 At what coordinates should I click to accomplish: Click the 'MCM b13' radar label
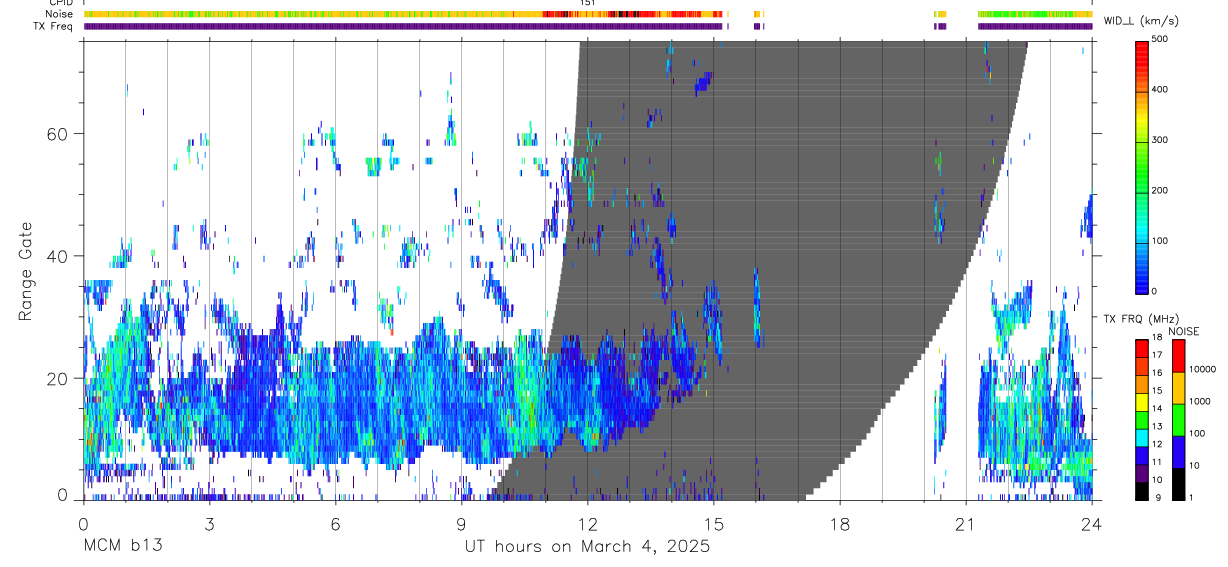tap(122, 546)
